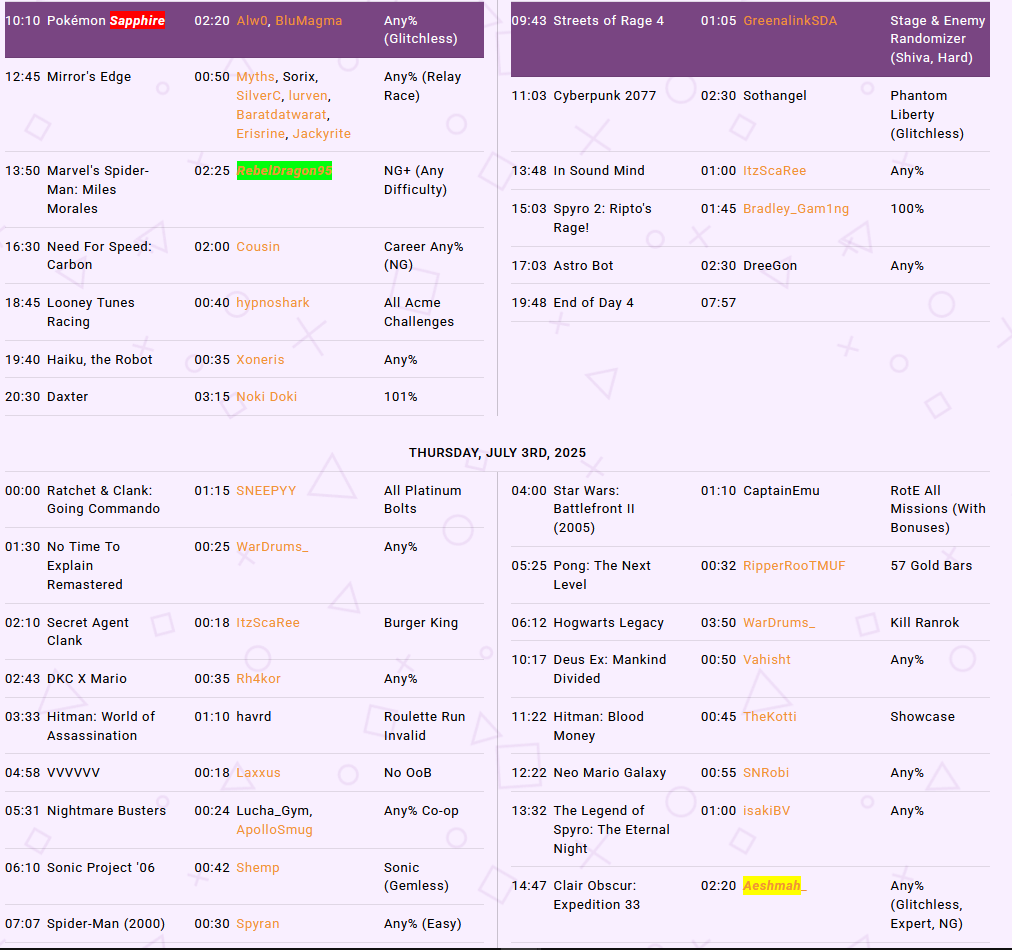The image size is (1012, 950).
Task: Click Spyro 2: Ripto's Rage! title
Action: tap(602, 218)
